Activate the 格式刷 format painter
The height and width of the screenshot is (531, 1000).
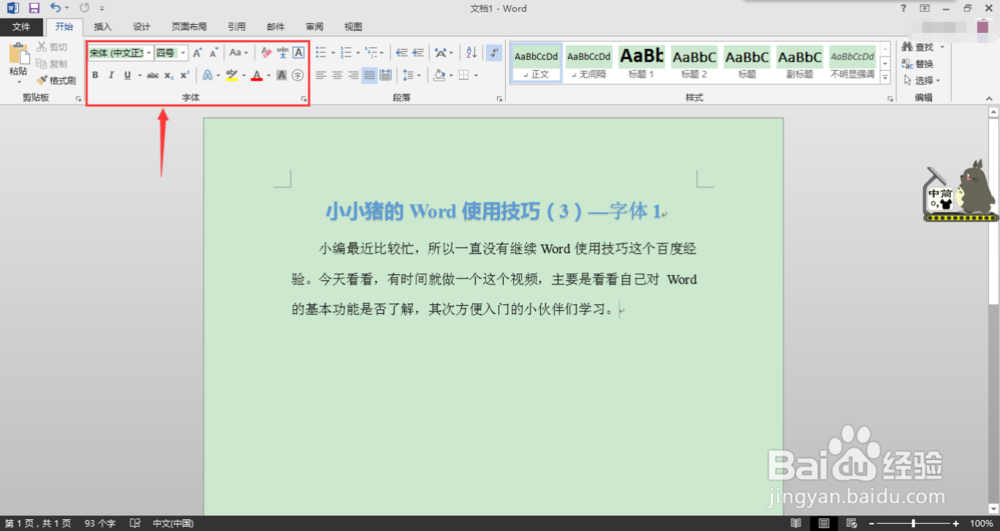[x=56, y=80]
